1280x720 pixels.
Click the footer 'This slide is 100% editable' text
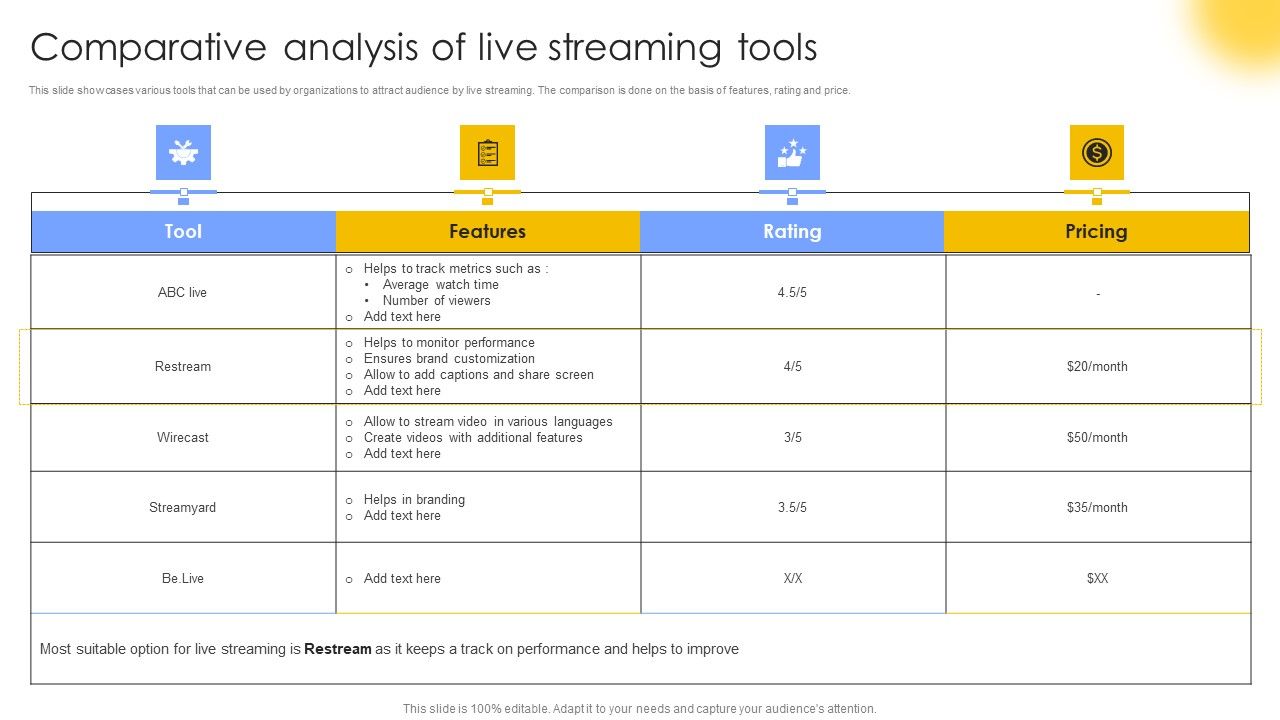click(x=640, y=708)
